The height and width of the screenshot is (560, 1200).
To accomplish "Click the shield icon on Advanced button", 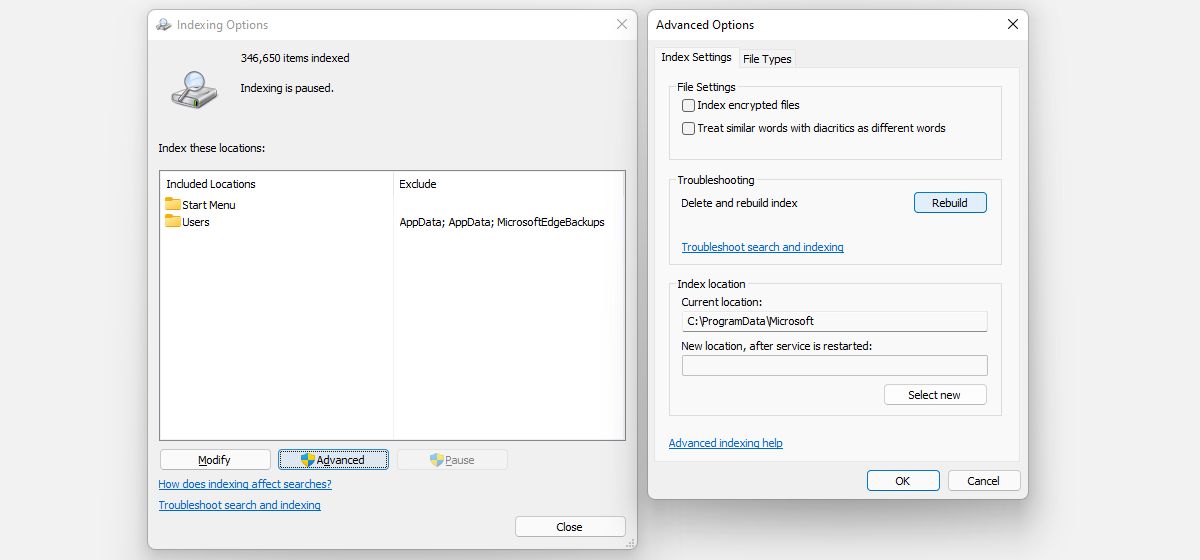I will click(308, 460).
